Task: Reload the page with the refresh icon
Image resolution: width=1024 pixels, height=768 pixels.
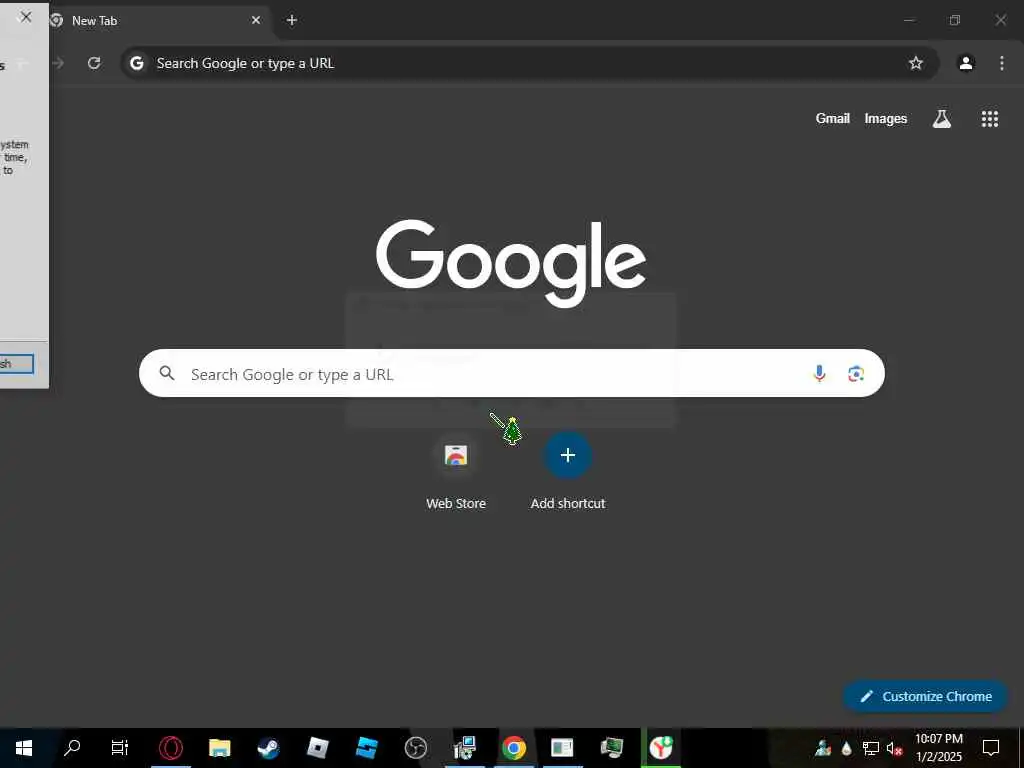Action: pyautogui.click(x=94, y=63)
